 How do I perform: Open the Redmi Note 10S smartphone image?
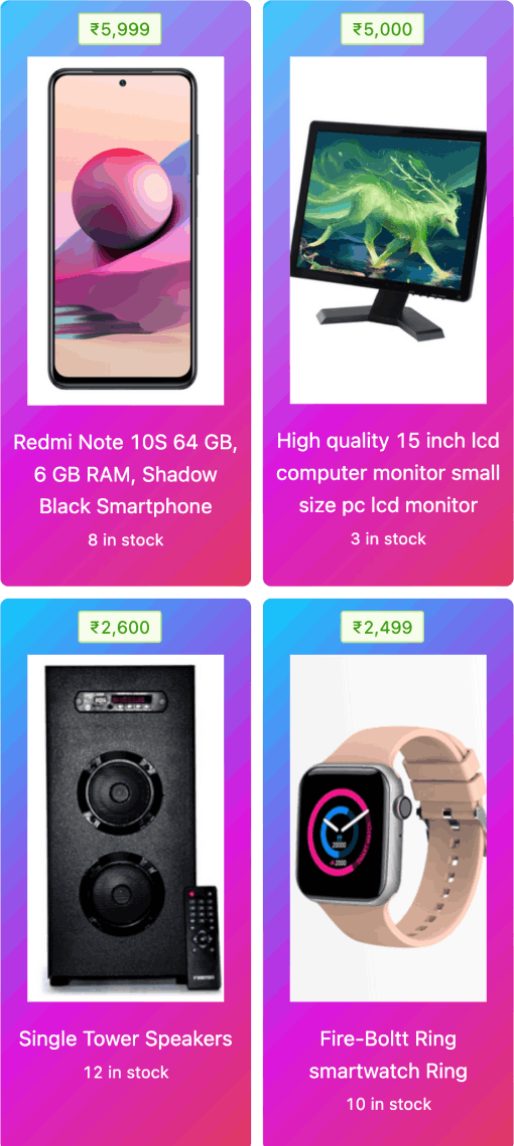coord(126,230)
